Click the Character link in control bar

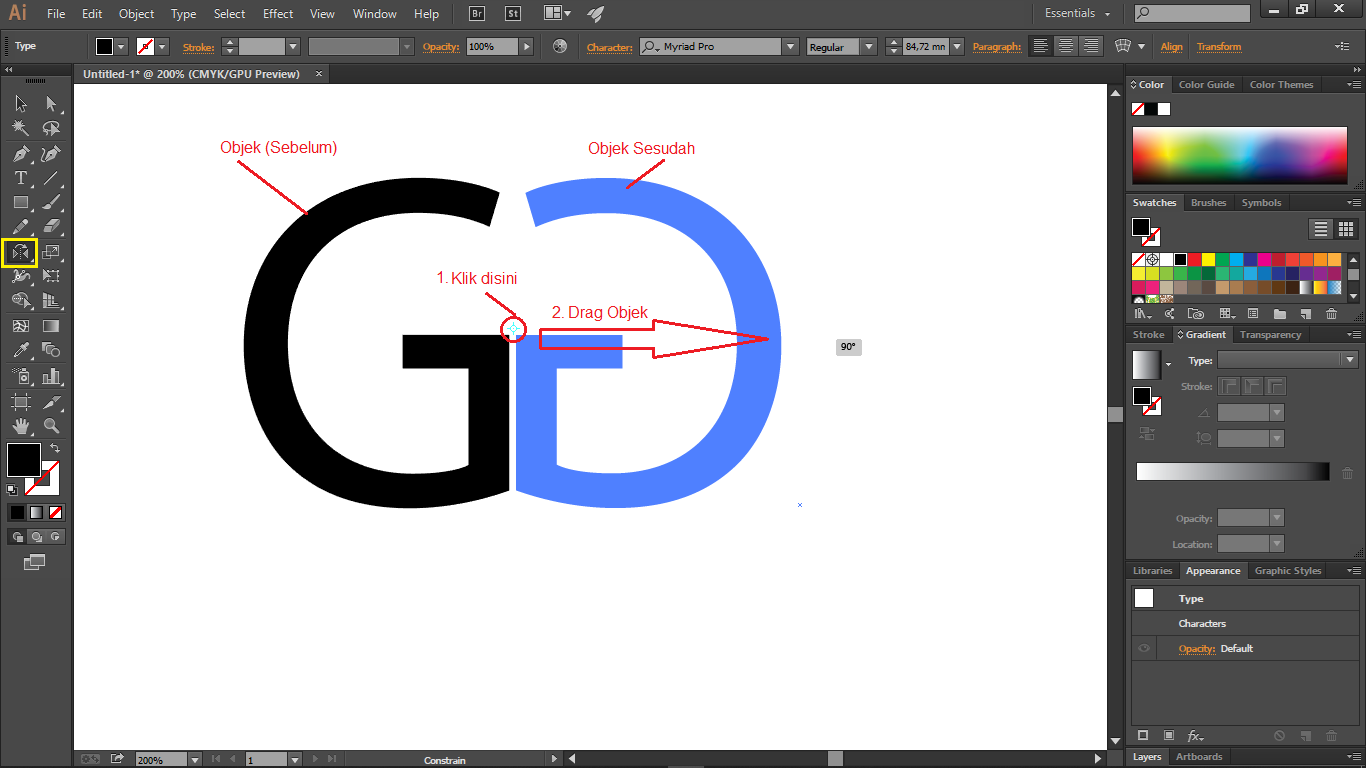tap(609, 47)
